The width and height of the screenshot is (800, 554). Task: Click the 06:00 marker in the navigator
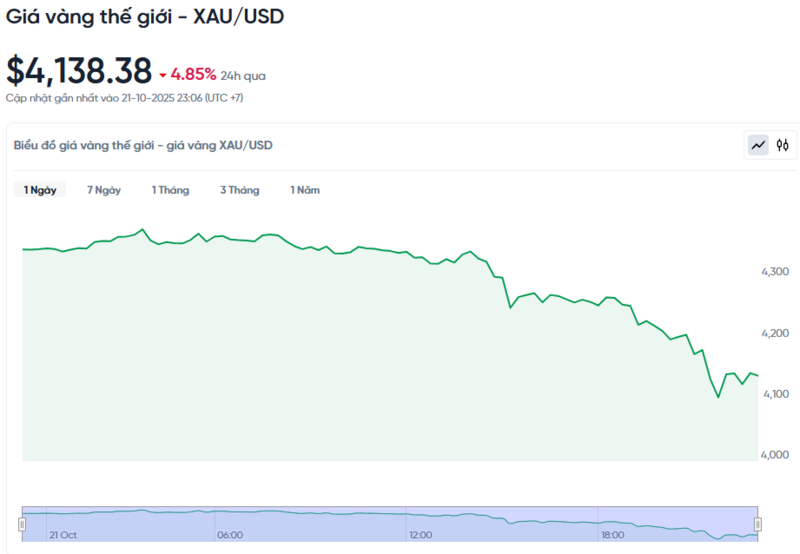[x=230, y=535]
